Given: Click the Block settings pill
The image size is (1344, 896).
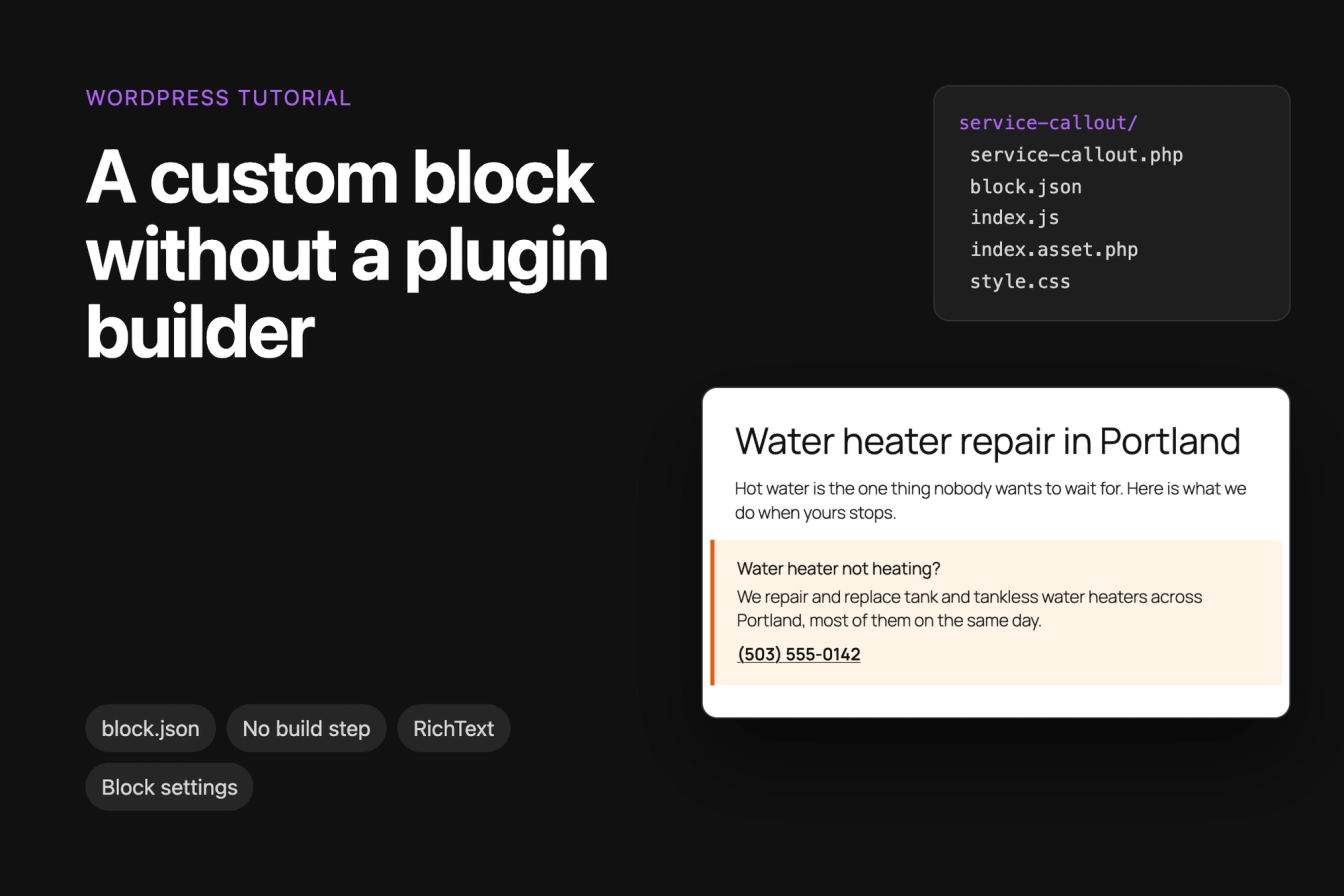Looking at the screenshot, I should click(169, 787).
